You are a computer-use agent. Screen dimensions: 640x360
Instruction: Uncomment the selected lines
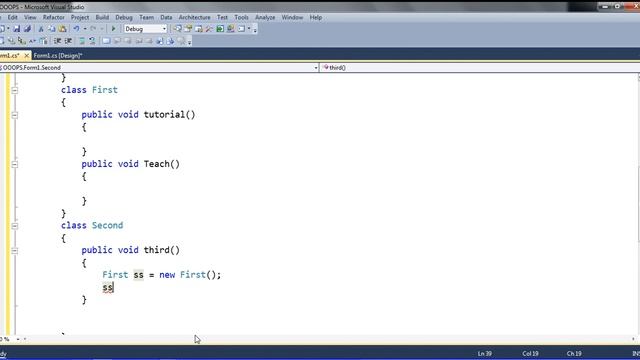(x=92, y=41)
